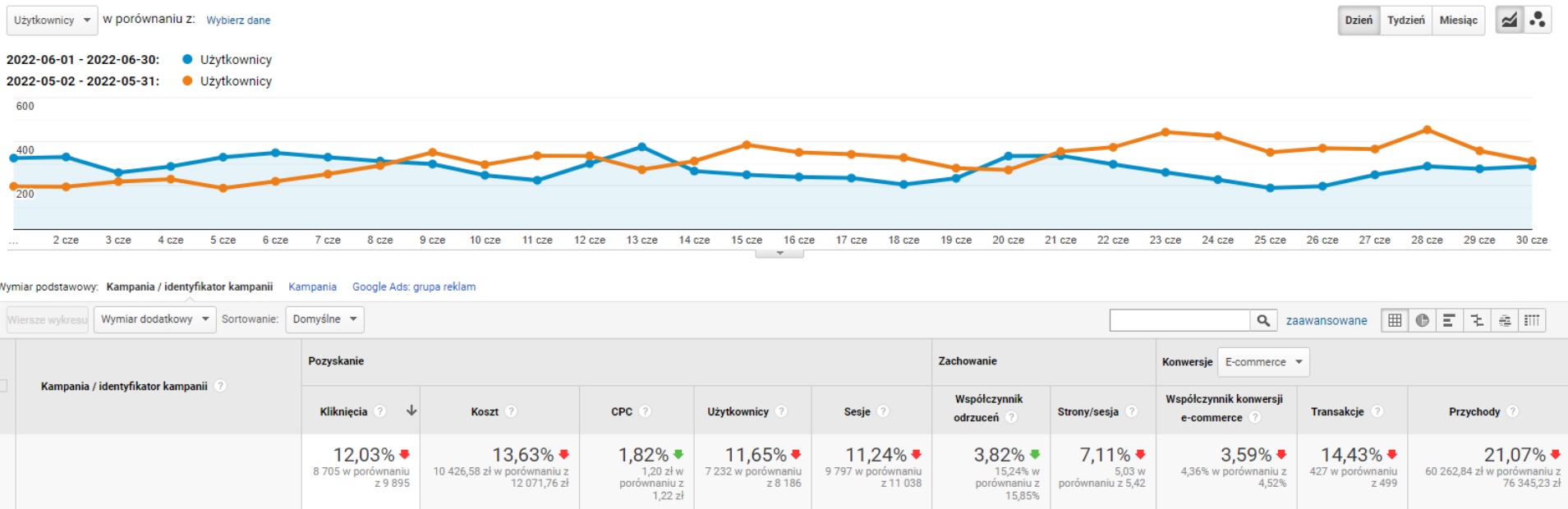Open the E-commerce conversions dropdown
Viewport: 1568px width, 509px height.
pos(1263,362)
